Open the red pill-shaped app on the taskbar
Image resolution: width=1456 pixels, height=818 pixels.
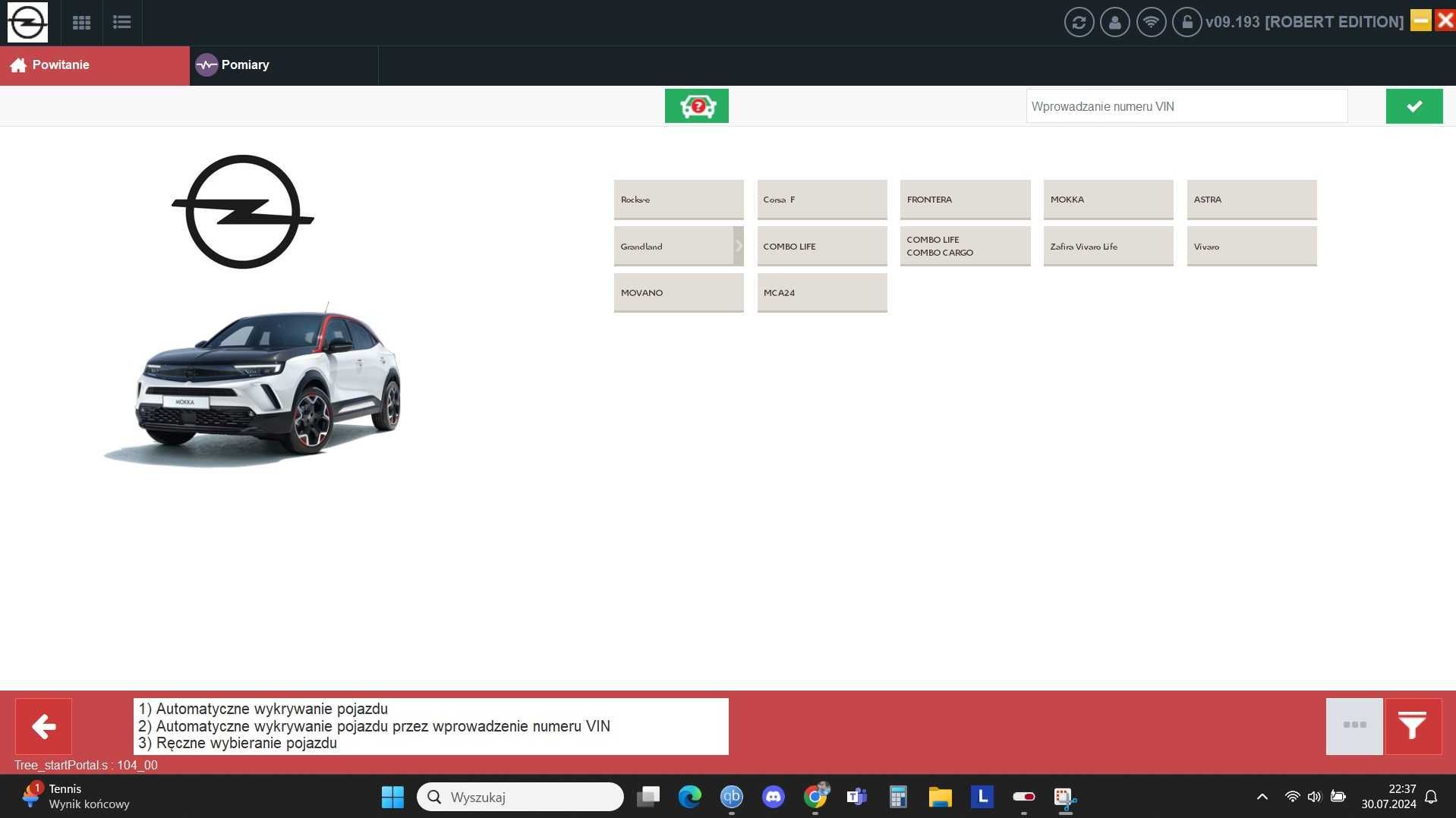pos(1024,797)
